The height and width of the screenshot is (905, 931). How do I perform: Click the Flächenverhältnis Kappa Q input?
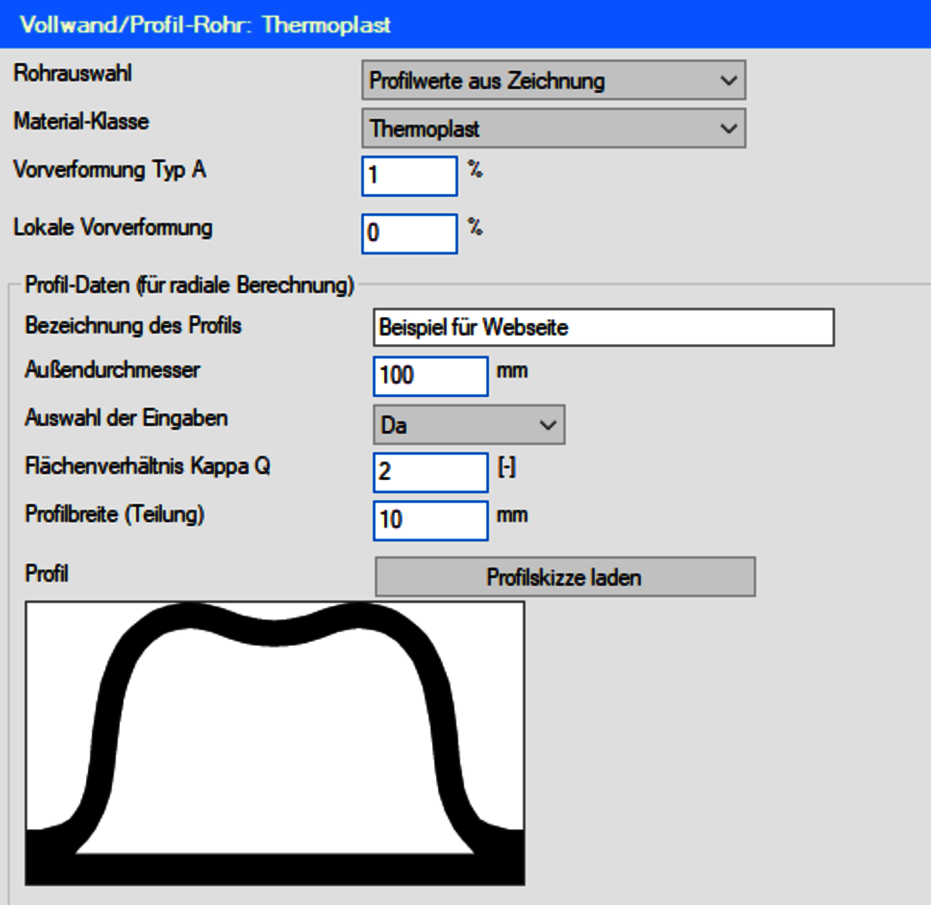430,472
